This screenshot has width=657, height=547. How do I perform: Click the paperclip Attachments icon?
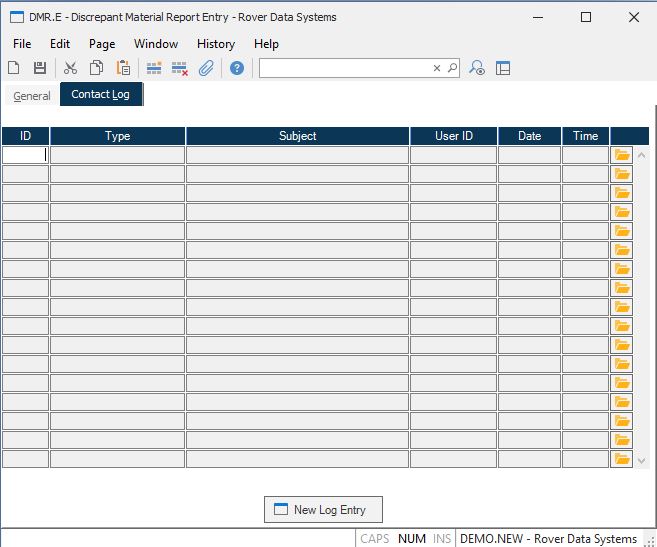click(x=206, y=68)
